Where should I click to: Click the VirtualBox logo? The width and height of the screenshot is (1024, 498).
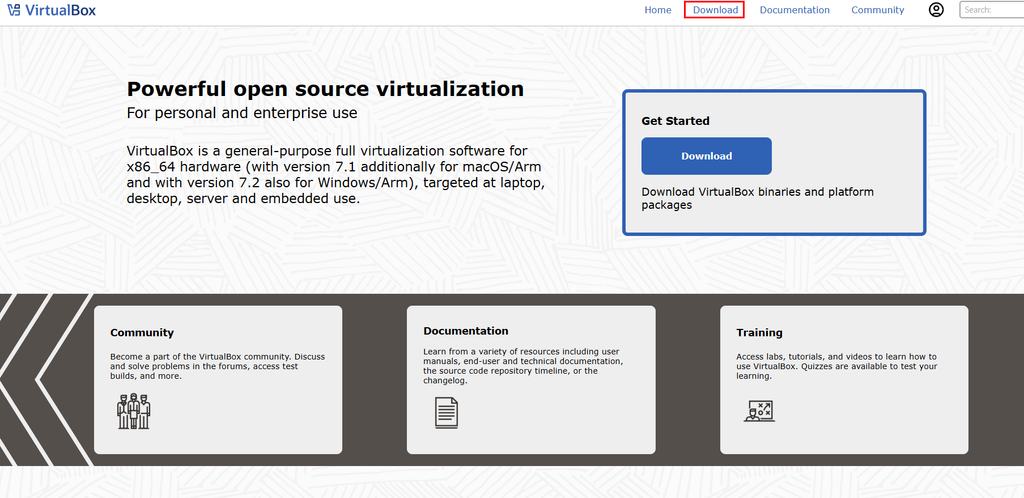52,10
